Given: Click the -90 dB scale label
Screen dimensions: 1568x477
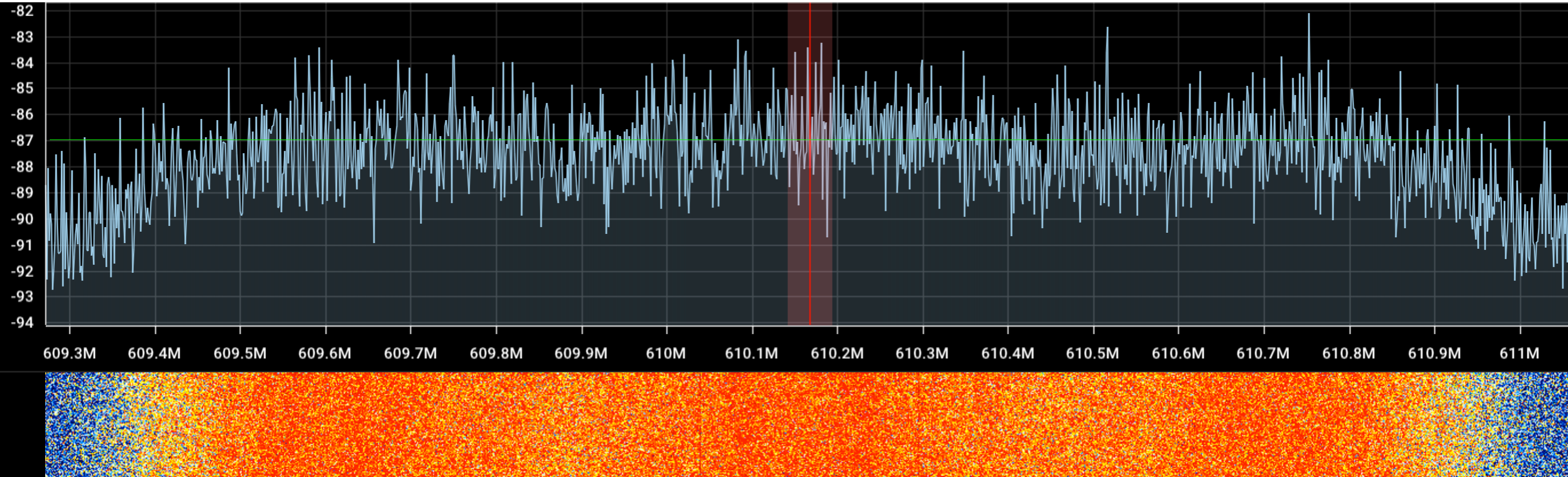Looking at the screenshot, I should pyautogui.click(x=22, y=219).
